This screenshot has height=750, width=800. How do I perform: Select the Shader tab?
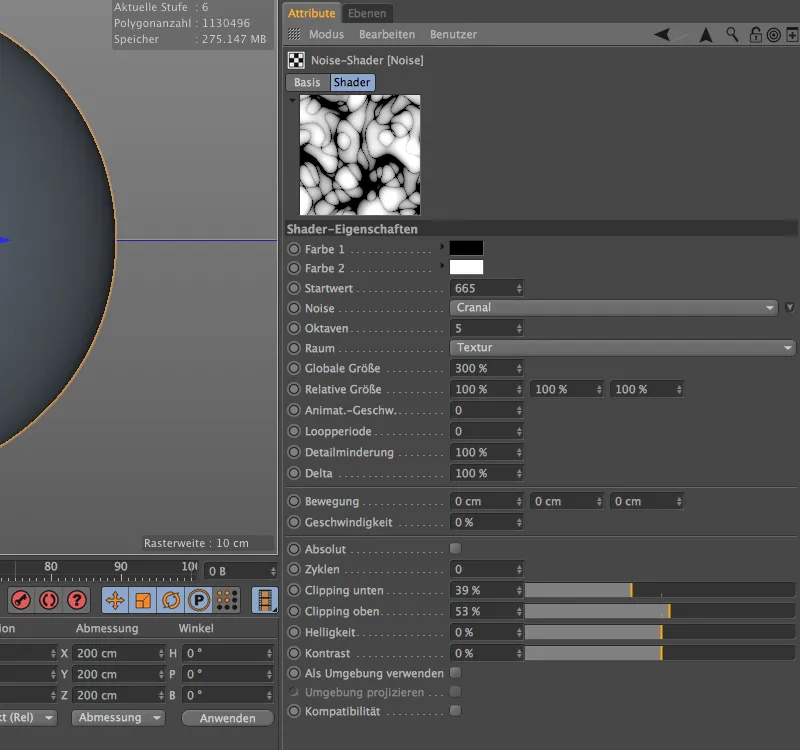pyautogui.click(x=352, y=82)
